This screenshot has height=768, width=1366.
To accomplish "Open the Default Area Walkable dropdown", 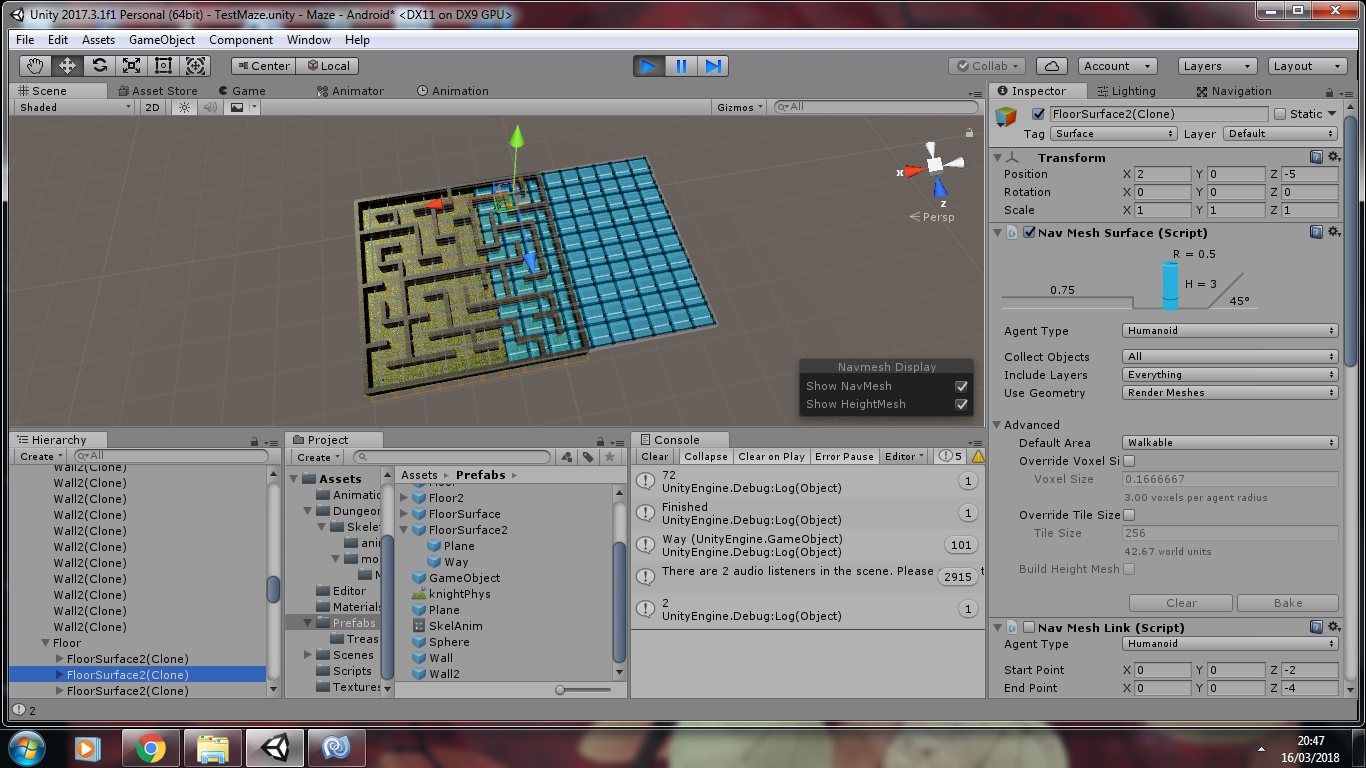I will point(1230,443).
